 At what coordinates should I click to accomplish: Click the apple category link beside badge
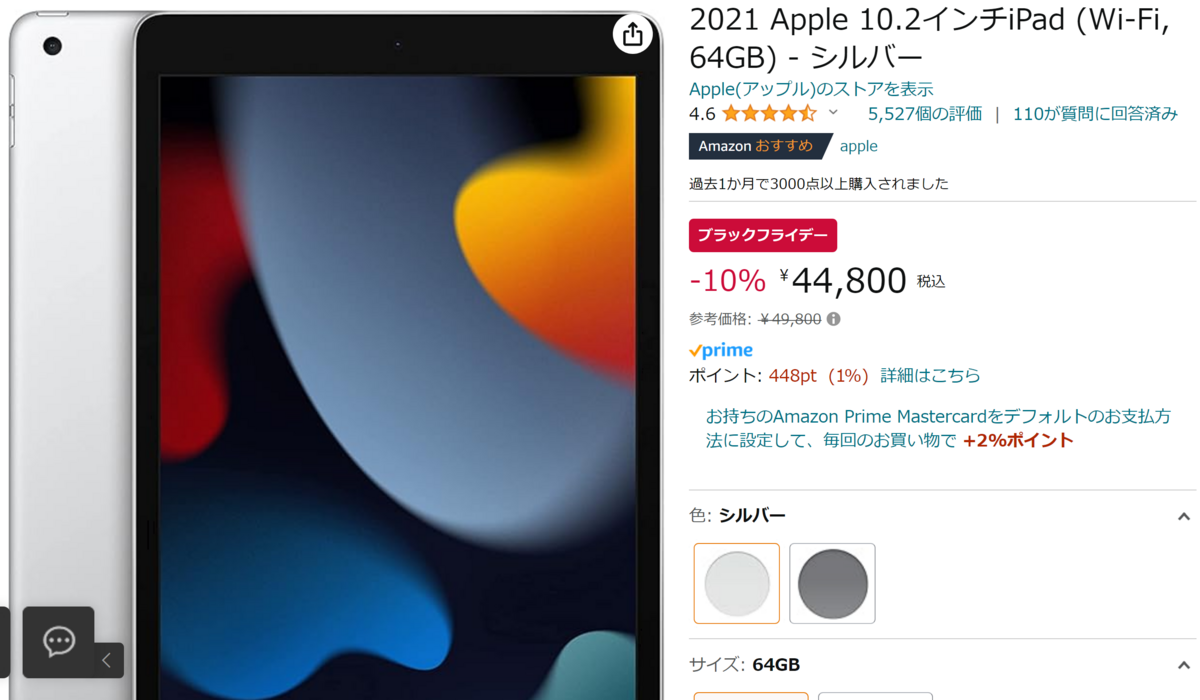[x=858, y=146]
